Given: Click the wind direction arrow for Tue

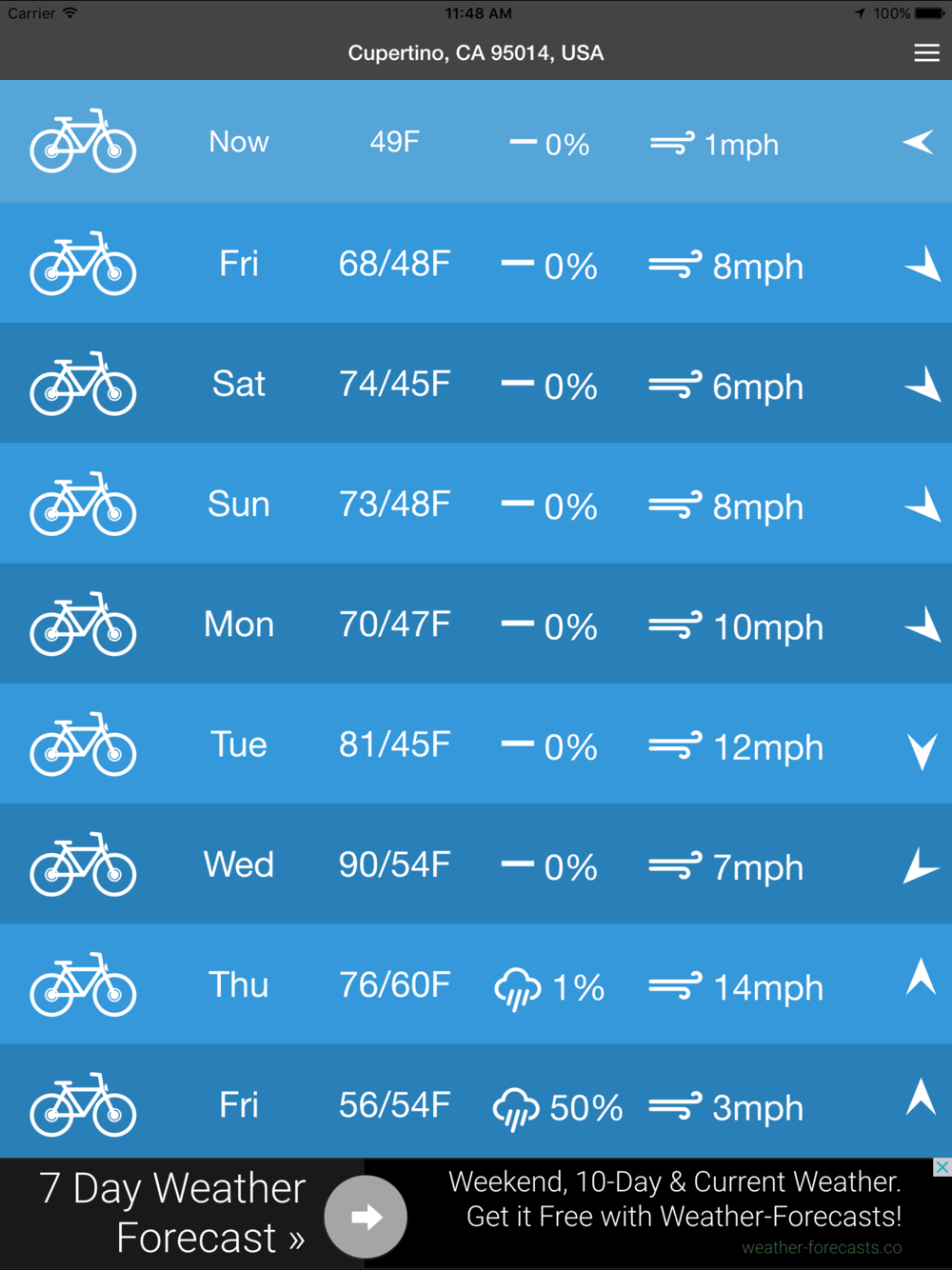Looking at the screenshot, I should 922,751.
